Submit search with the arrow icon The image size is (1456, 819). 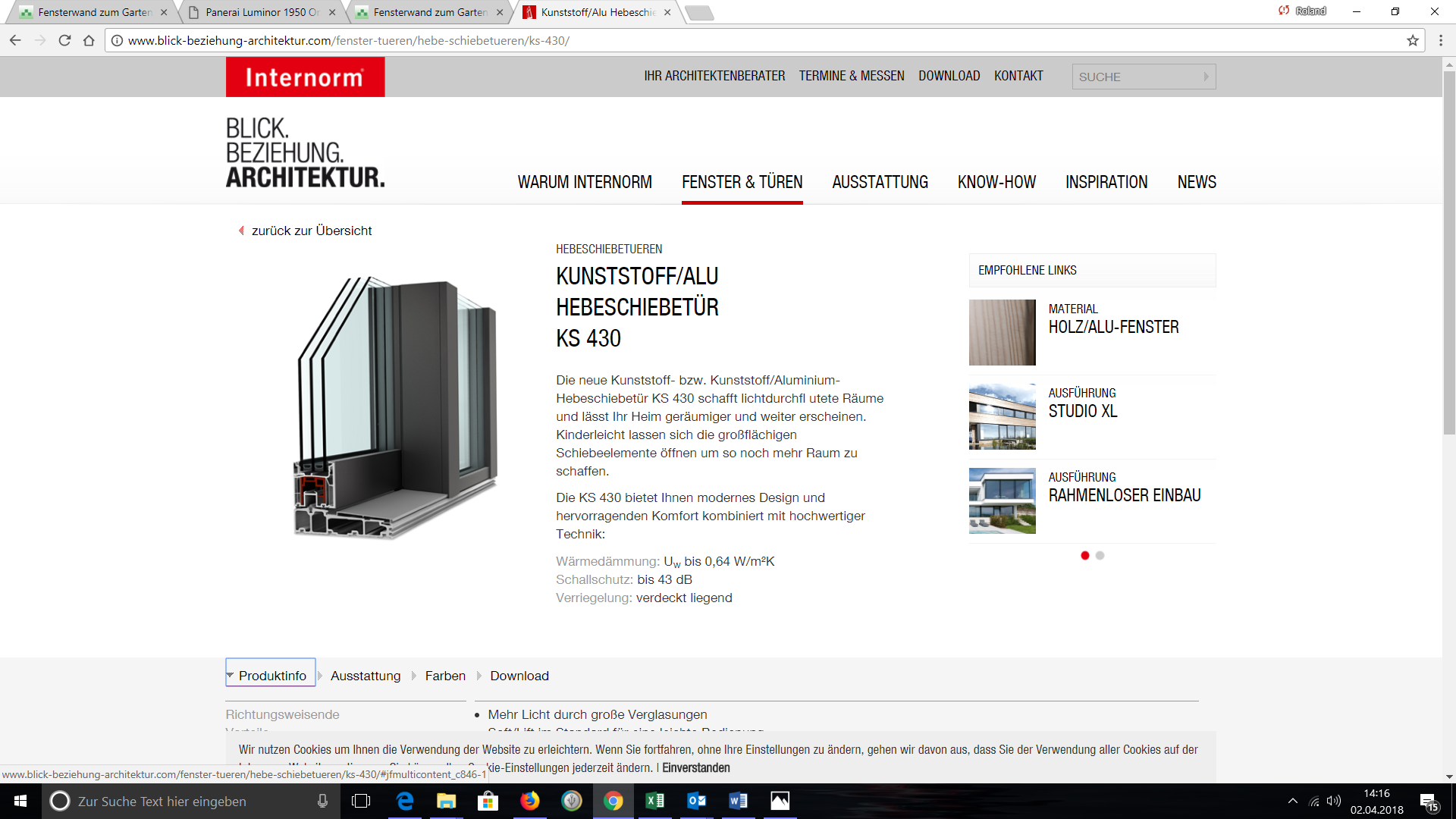1206,77
